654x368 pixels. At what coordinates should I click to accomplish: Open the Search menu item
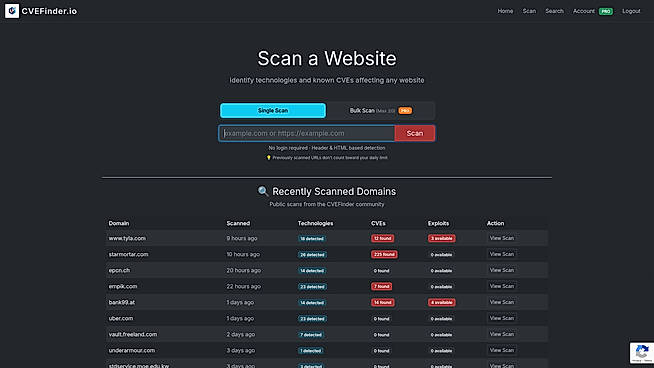point(554,11)
